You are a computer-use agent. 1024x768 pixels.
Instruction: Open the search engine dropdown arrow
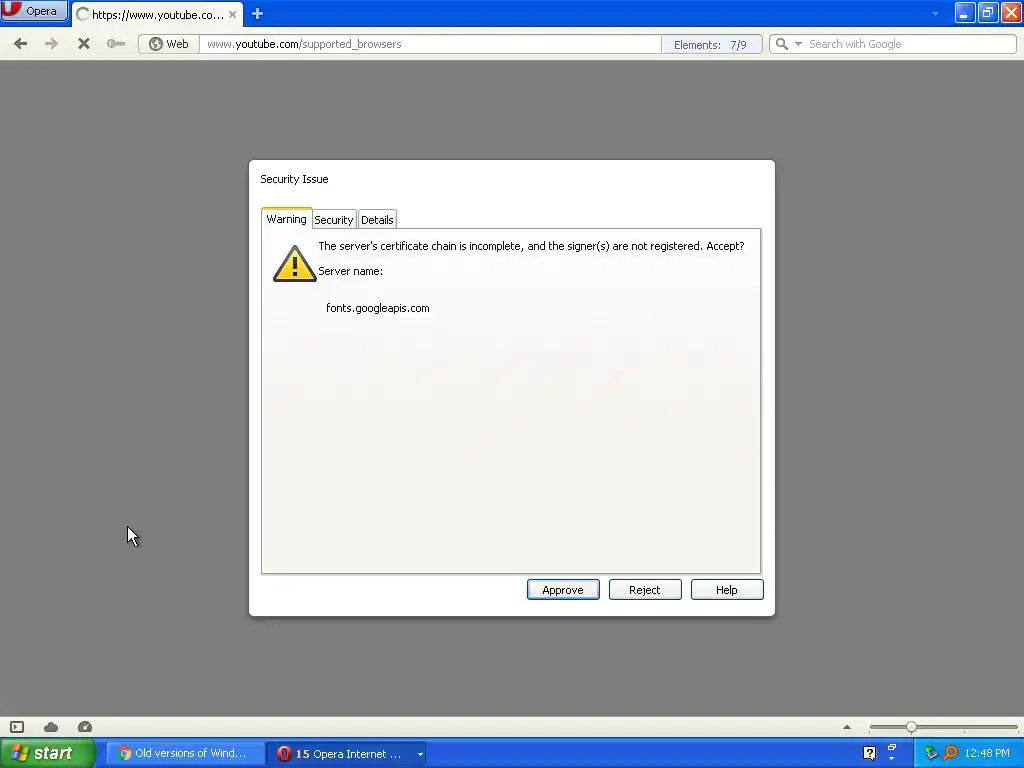coord(798,44)
